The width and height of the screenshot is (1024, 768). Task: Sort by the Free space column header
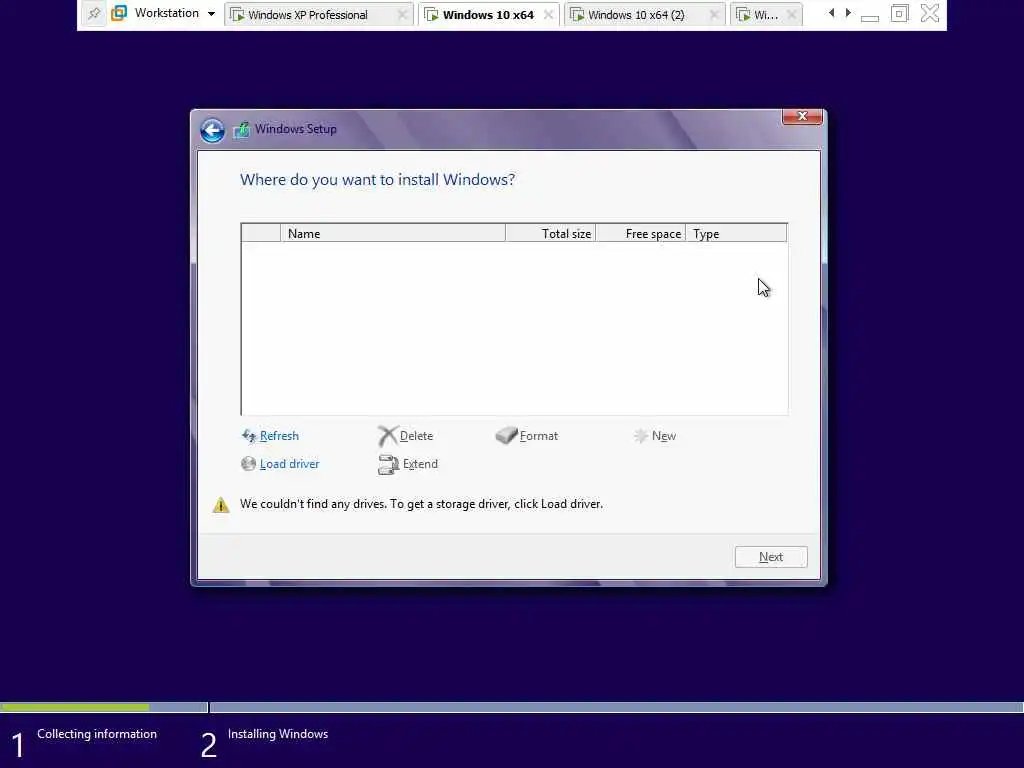tap(641, 233)
